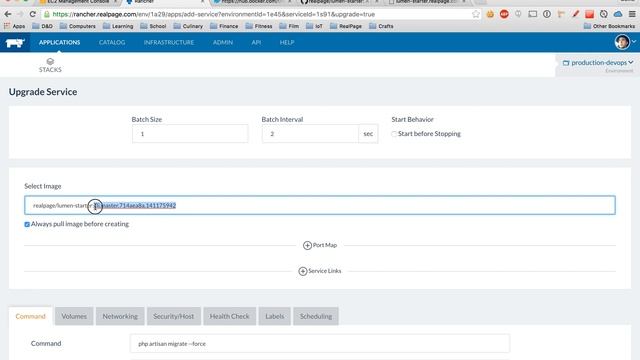Switch to the Security/Host tab
Screen dimensions: 640x360
[173, 316]
